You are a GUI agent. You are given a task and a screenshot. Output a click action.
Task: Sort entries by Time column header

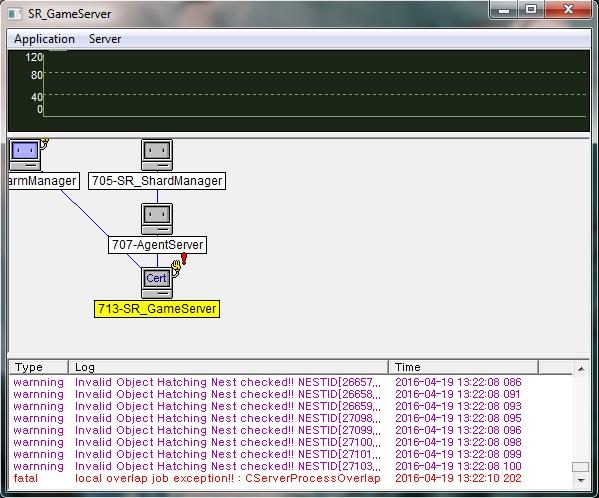(463, 367)
